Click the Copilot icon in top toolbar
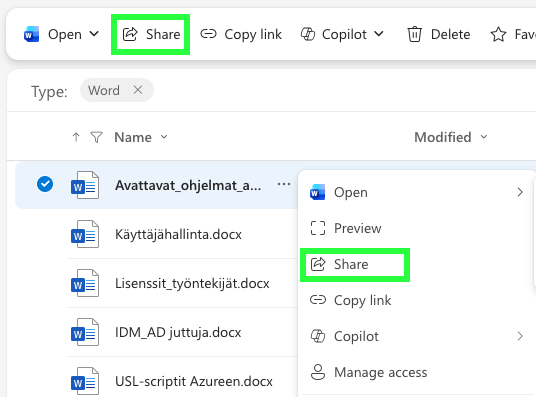 pyautogui.click(x=308, y=34)
